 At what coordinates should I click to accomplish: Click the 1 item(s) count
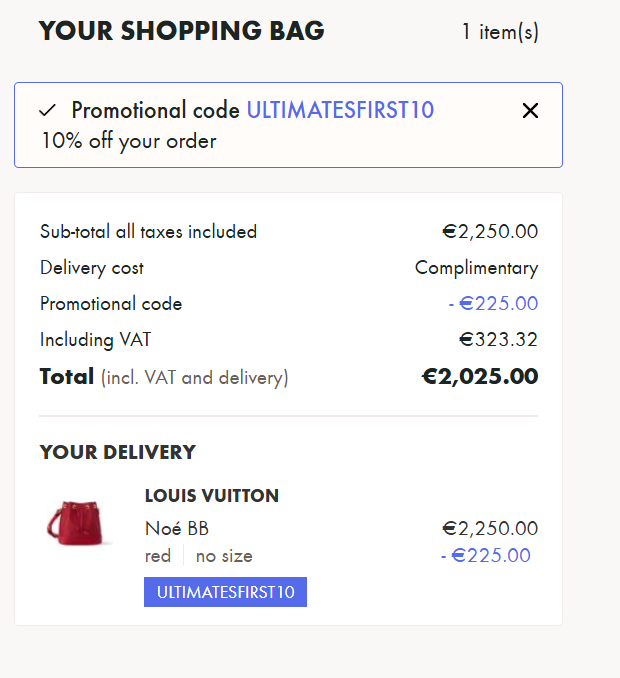point(500,32)
